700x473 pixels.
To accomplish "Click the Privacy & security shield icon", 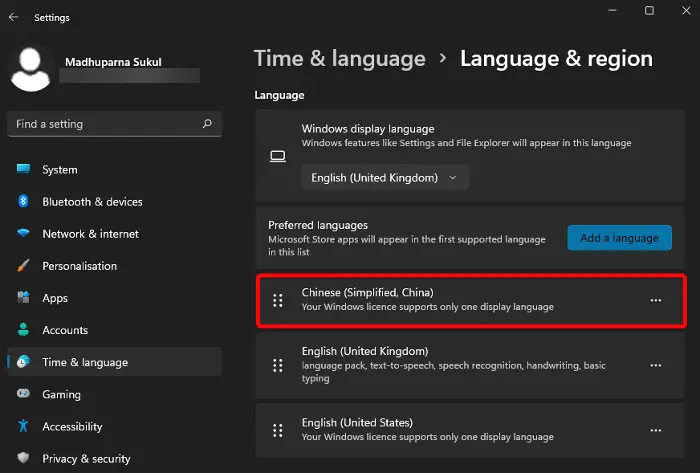I will 23,458.
